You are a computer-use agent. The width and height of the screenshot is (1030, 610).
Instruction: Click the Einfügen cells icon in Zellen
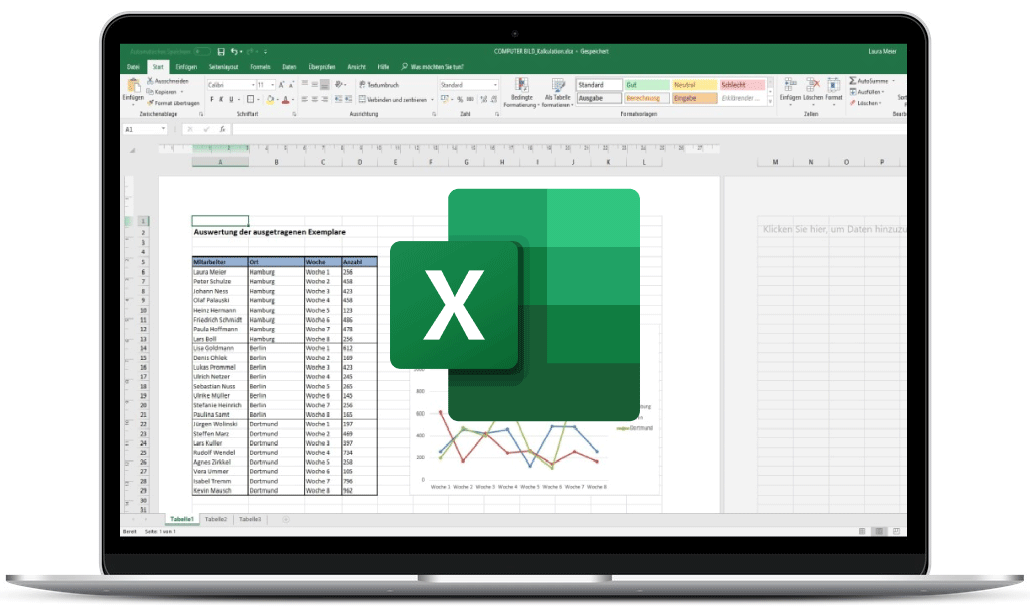tap(790, 85)
